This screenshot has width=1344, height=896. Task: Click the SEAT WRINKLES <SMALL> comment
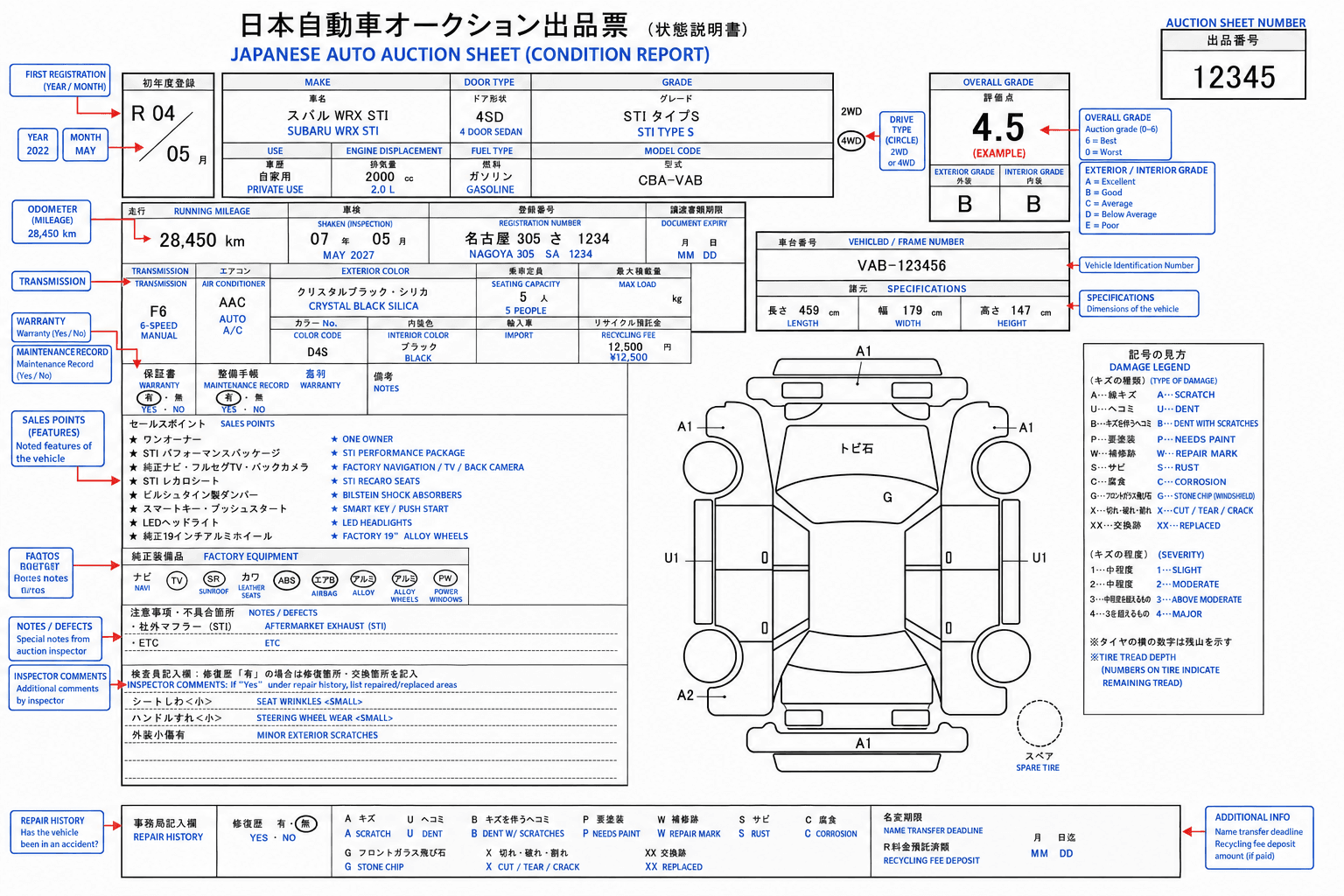click(x=309, y=702)
